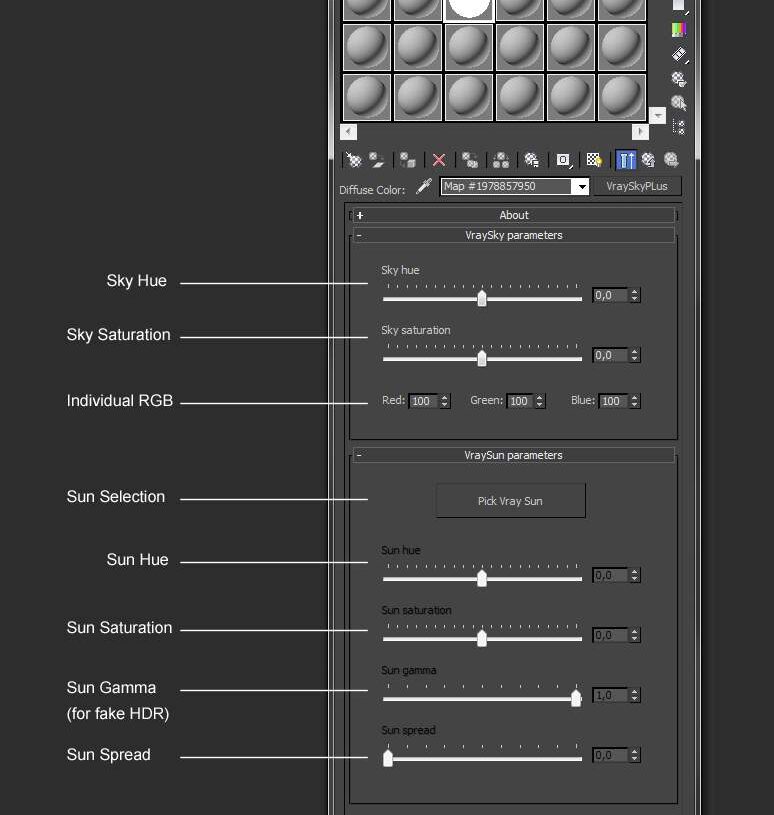Open the Map #1978857950 name dropdown
The width and height of the screenshot is (774, 815).
(x=582, y=186)
